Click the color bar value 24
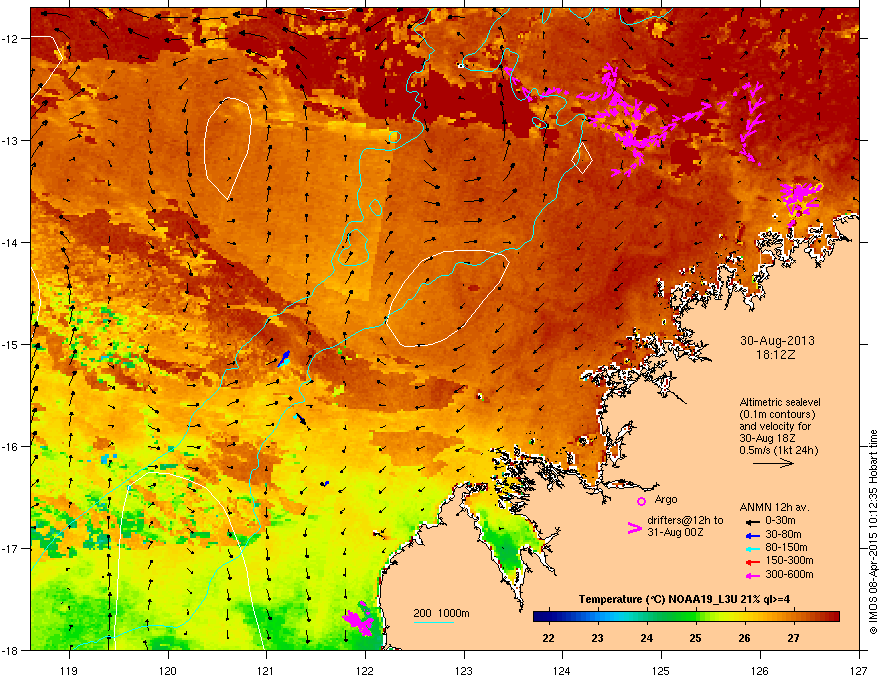Screen dimensions: 880x680 647,638
